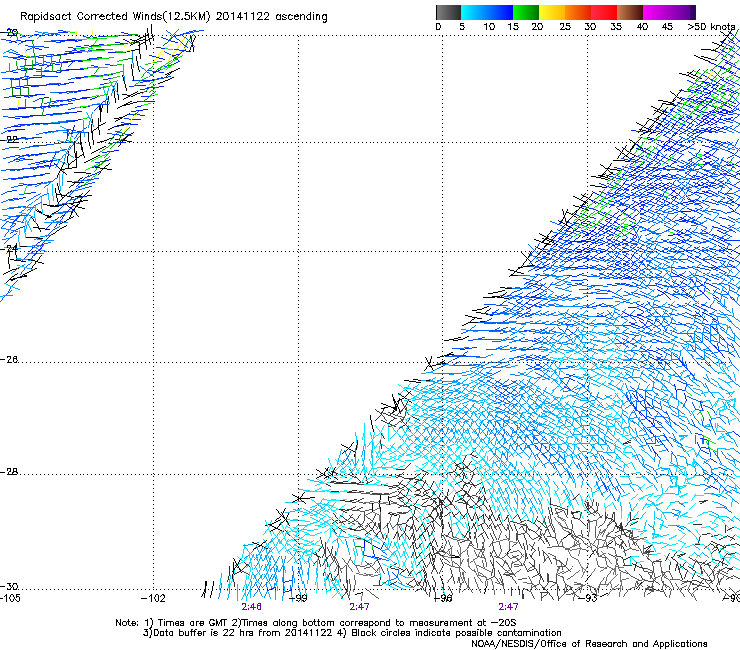Click the '>50 knots' legend label
The height and width of the screenshot is (650, 740).
(711, 27)
